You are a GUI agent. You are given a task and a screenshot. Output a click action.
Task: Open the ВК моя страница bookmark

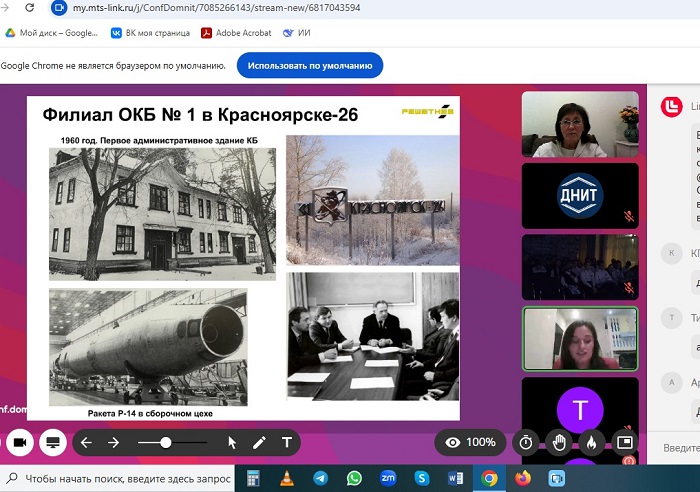149,32
